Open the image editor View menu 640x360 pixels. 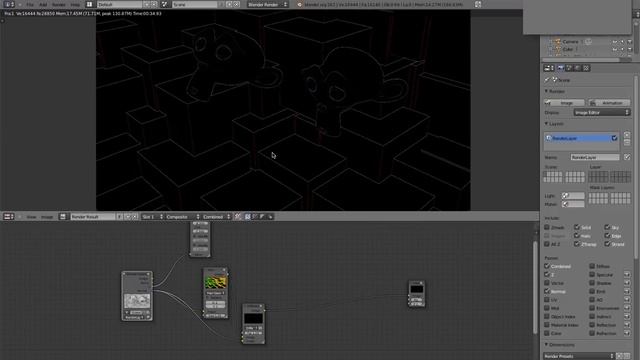pyautogui.click(x=31, y=217)
